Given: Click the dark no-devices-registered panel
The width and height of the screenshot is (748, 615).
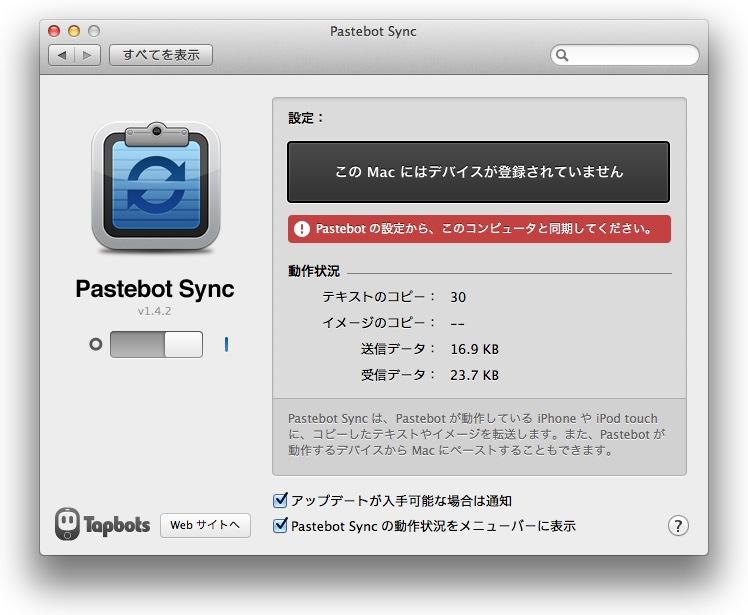Looking at the screenshot, I should [x=478, y=172].
